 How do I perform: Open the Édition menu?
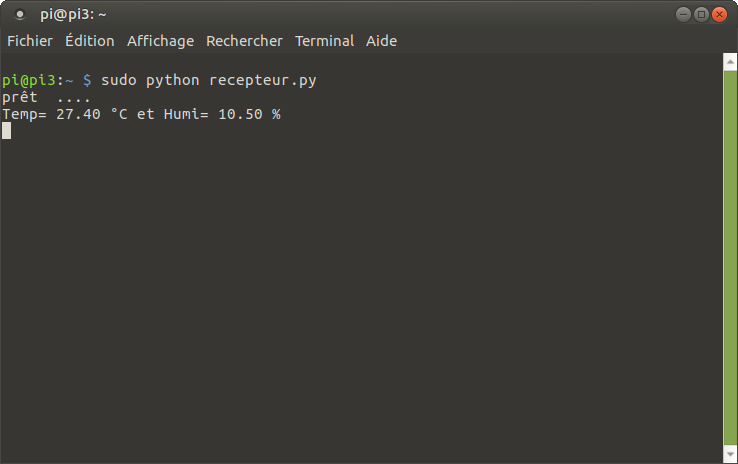click(x=89, y=41)
